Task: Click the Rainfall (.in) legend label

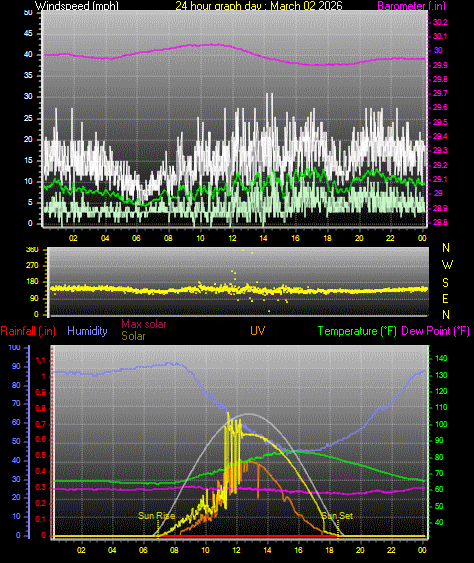Action: [x=28, y=331]
